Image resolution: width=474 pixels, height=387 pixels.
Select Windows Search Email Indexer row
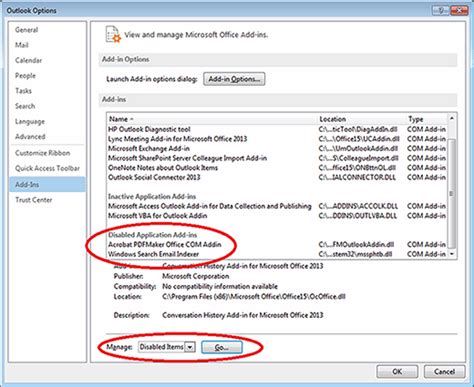(277, 254)
